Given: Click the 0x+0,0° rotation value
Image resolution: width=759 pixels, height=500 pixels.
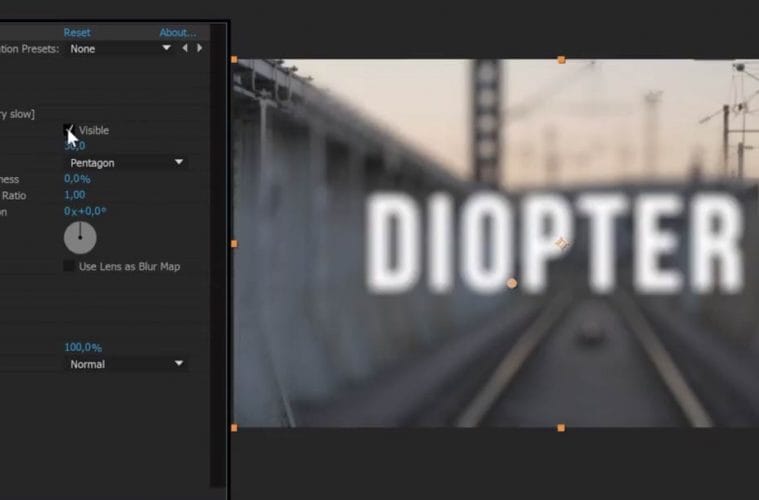Looking at the screenshot, I should 85,211.
